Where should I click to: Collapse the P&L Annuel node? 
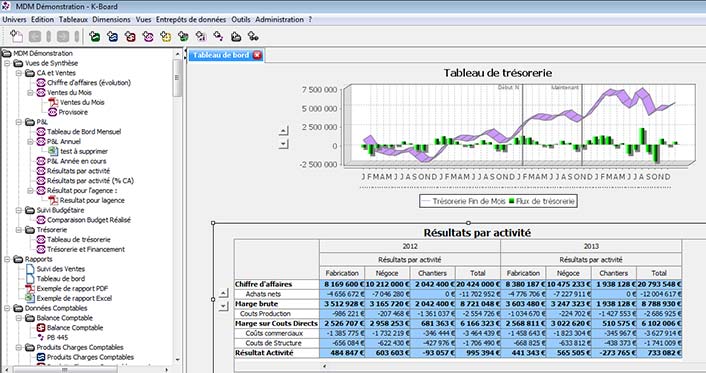point(31,141)
